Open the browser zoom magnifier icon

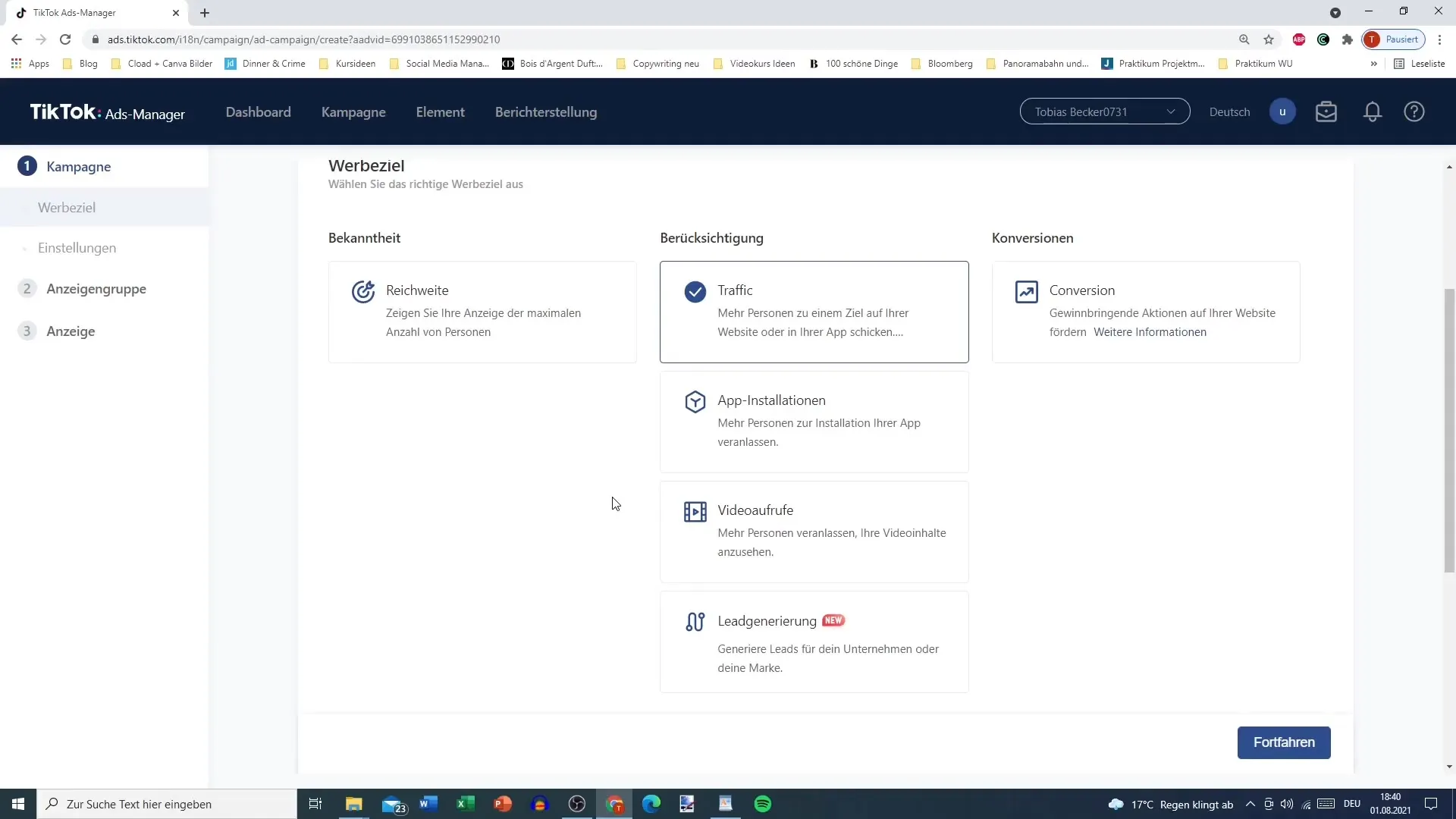(1244, 39)
